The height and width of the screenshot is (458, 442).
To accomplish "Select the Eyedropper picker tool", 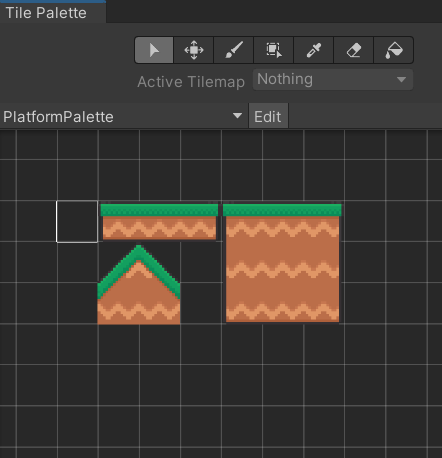I will tap(314, 50).
